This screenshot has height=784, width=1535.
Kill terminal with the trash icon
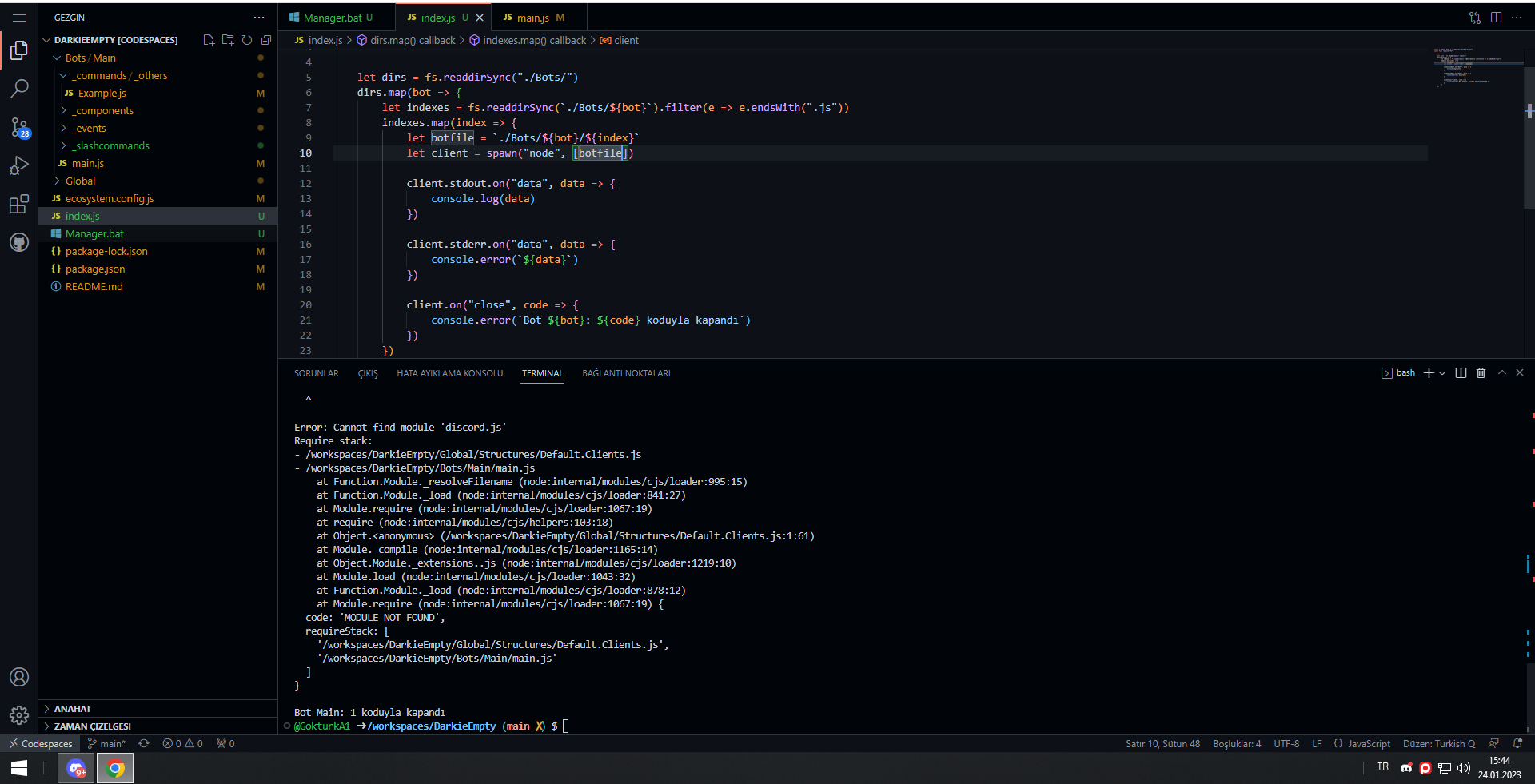click(x=1481, y=373)
